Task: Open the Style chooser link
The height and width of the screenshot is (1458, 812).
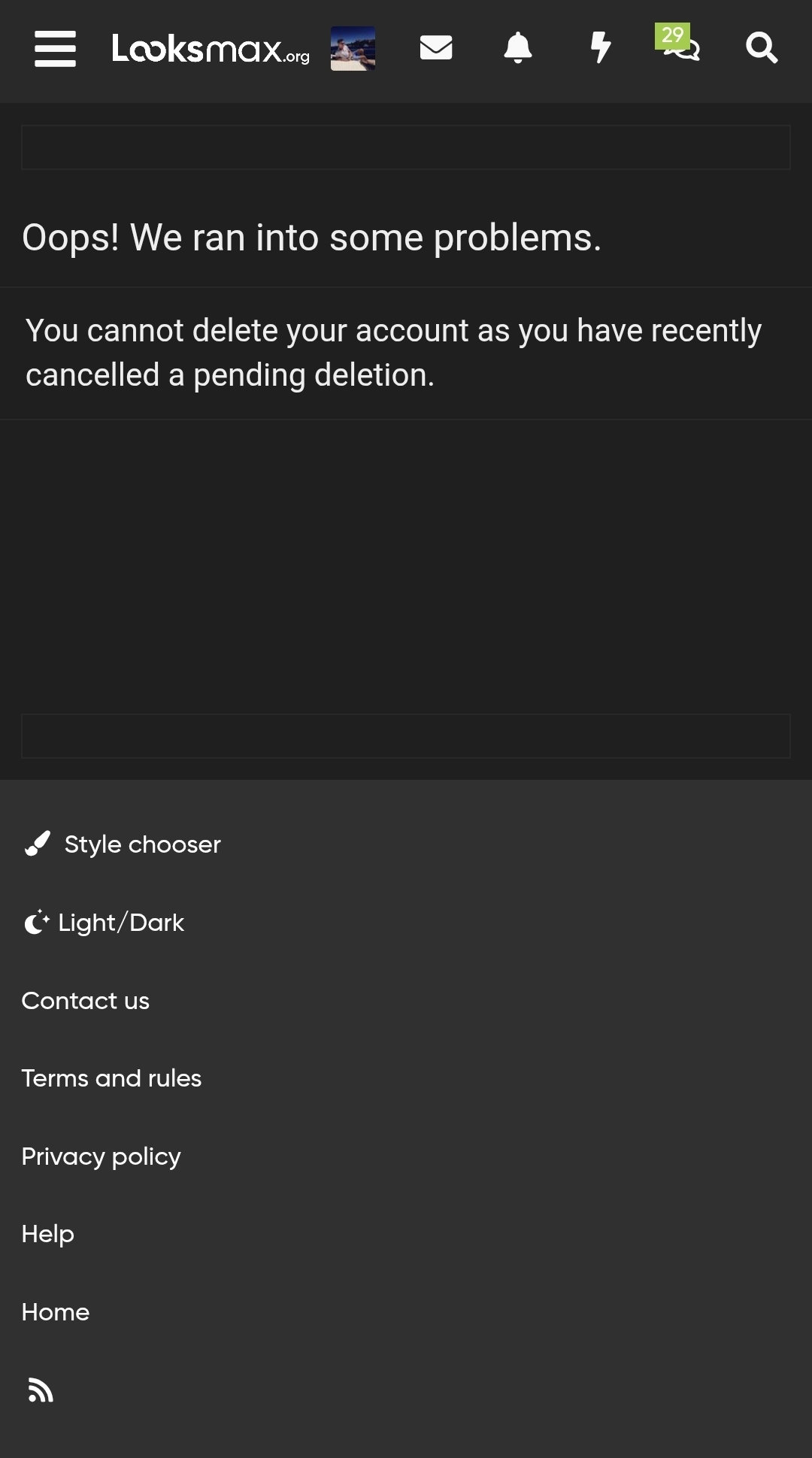Action: coord(143,844)
